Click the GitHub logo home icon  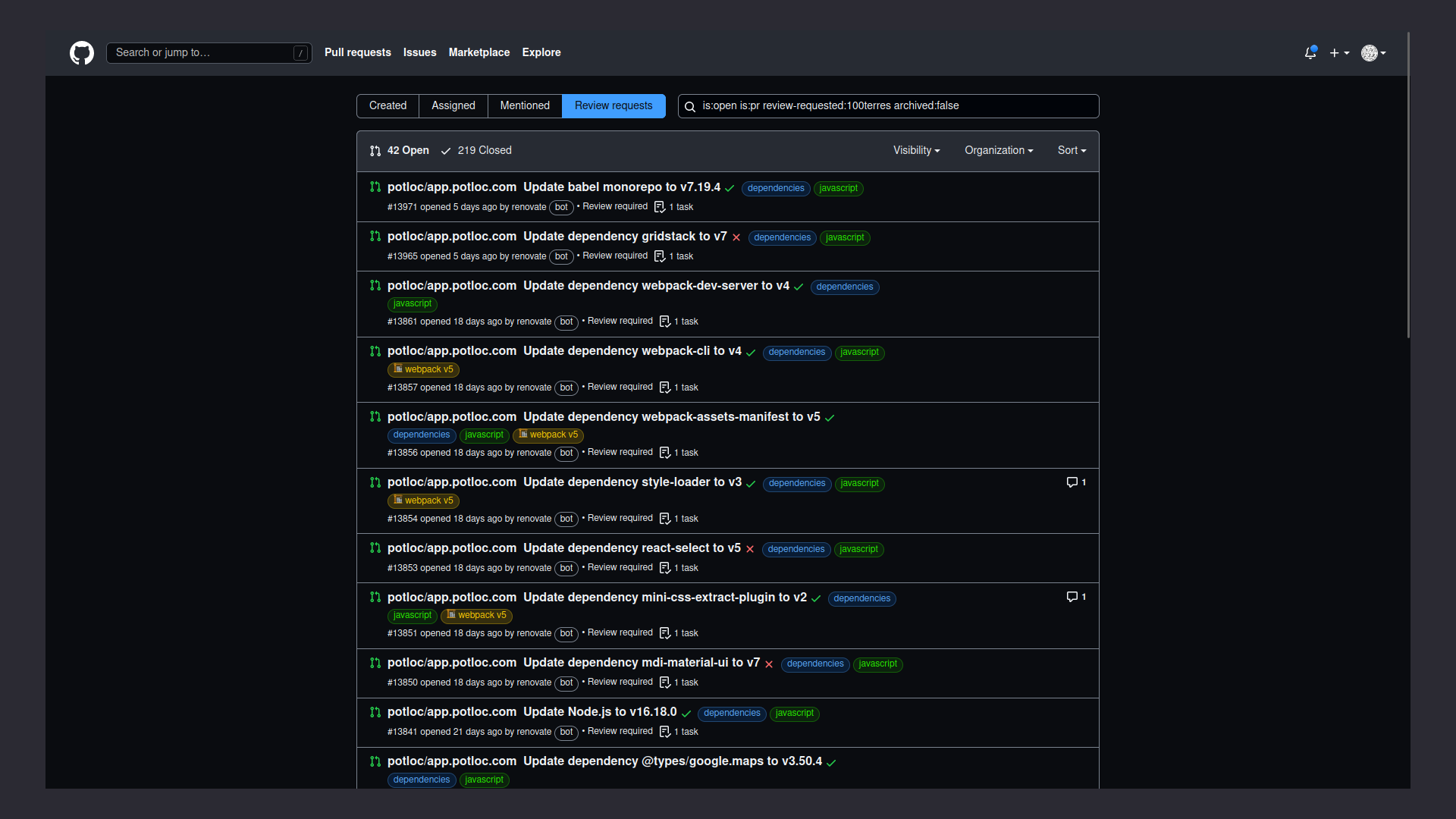[82, 53]
